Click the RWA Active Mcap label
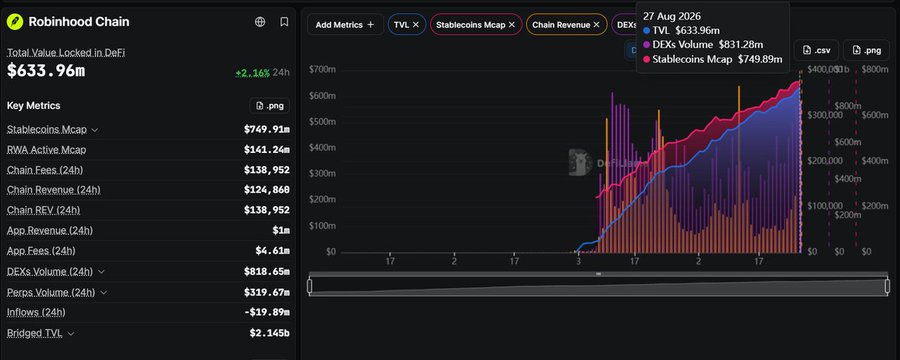Viewport: 900px width, 360px height. pos(46,150)
